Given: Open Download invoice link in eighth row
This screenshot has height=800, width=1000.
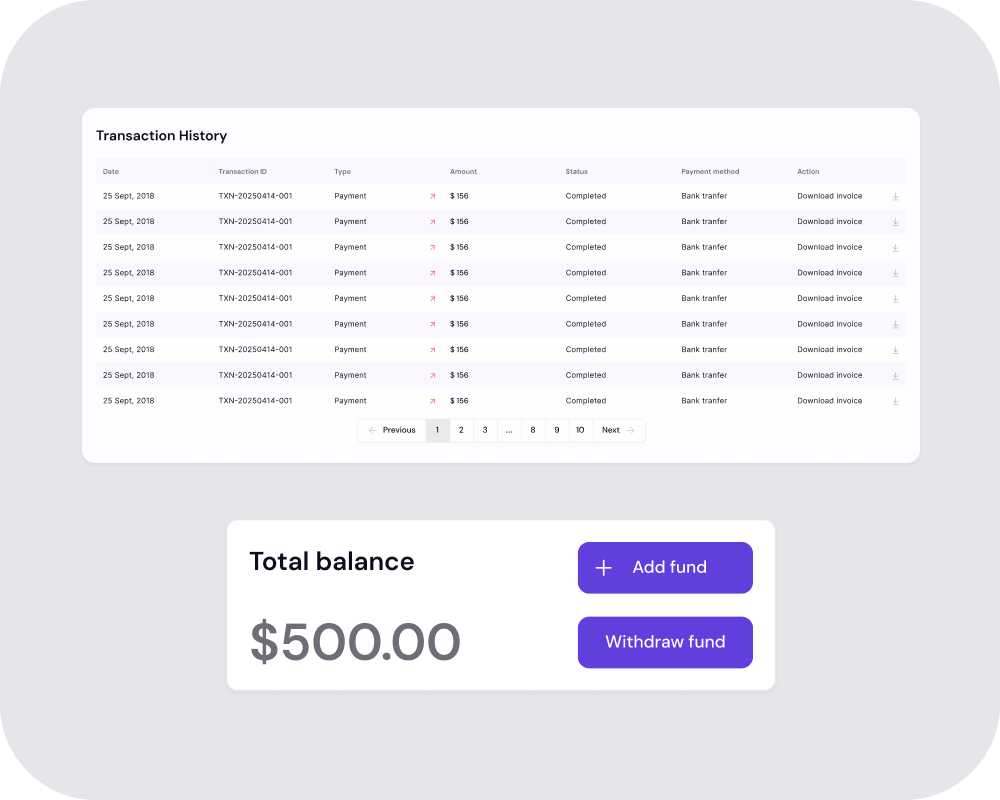Looking at the screenshot, I should (x=829, y=376).
